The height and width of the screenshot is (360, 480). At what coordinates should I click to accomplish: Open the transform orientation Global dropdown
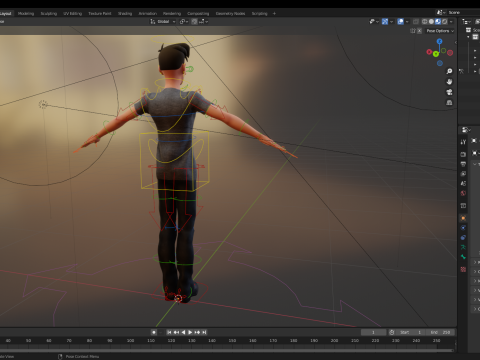tap(163, 22)
